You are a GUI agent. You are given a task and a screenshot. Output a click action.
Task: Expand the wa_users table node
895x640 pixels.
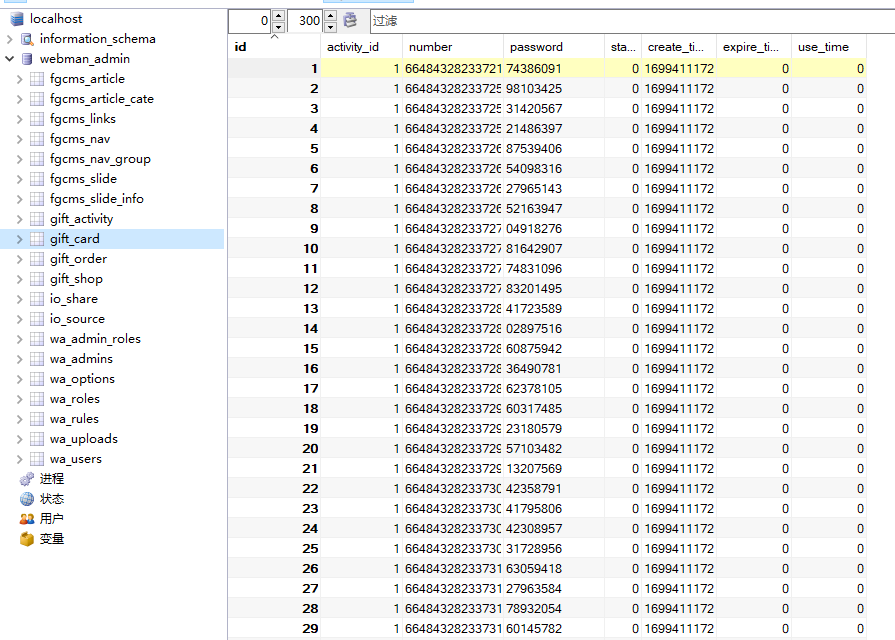click(19, 458)
